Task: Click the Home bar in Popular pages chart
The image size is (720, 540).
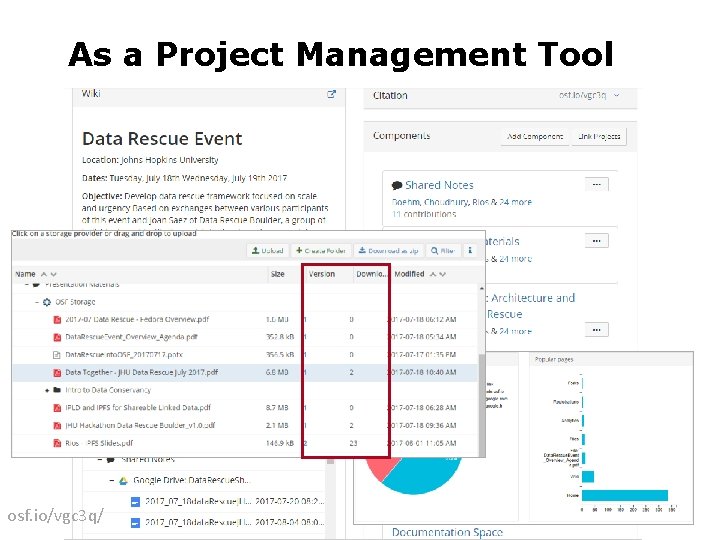Action: 625,495
